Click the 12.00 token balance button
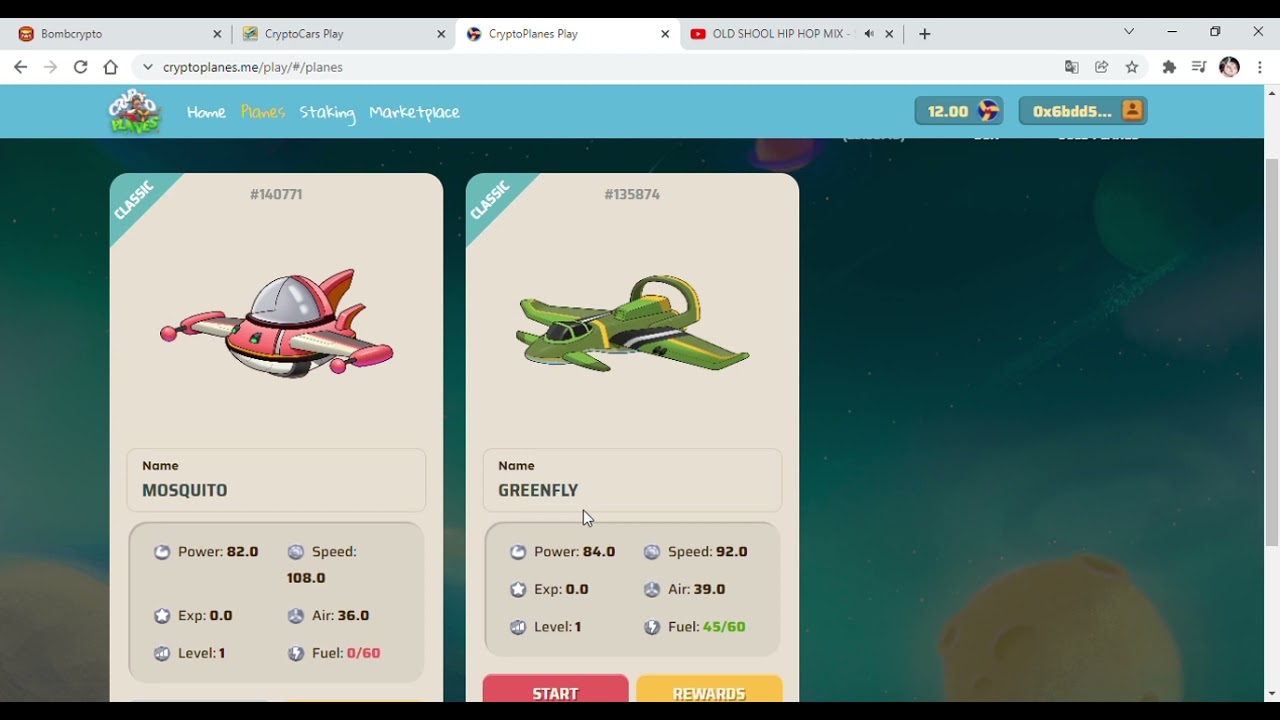The image size is (1280, 720). pos(959,111)
